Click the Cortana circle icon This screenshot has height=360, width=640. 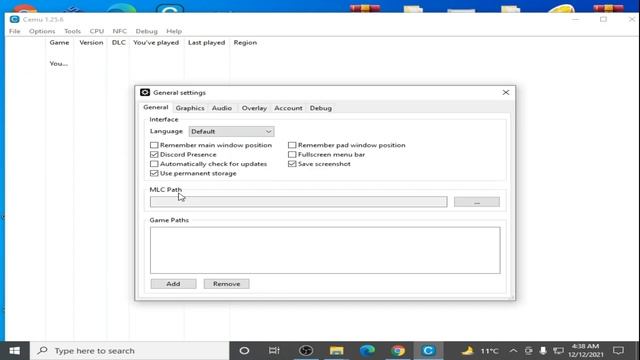point(244,351)
